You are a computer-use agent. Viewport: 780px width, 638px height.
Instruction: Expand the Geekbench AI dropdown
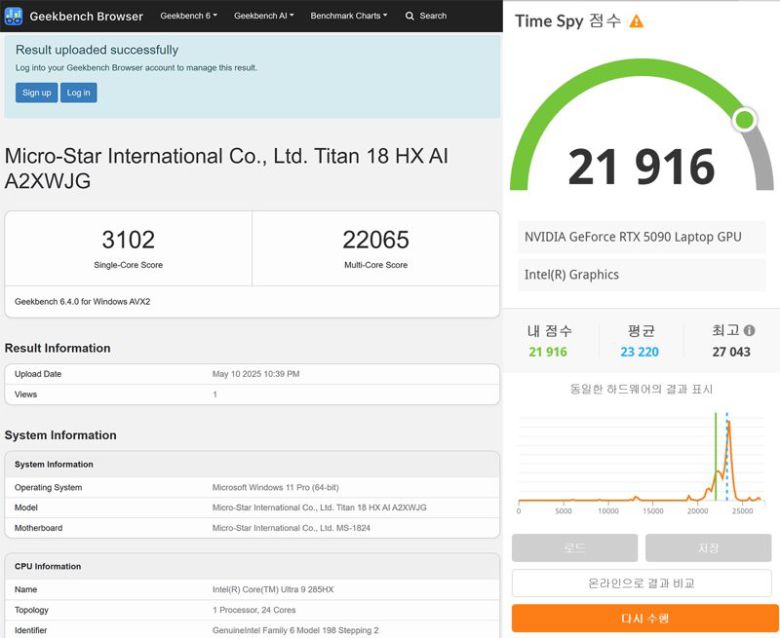click(263, 16)
